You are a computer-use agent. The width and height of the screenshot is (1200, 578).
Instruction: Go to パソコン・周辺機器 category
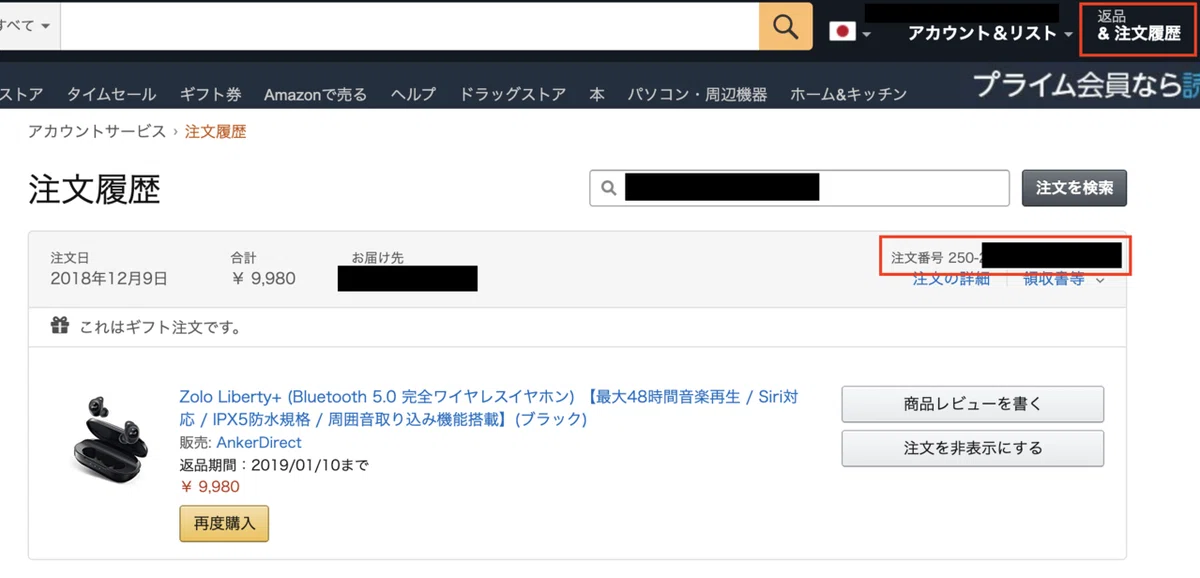pos(697,94)
